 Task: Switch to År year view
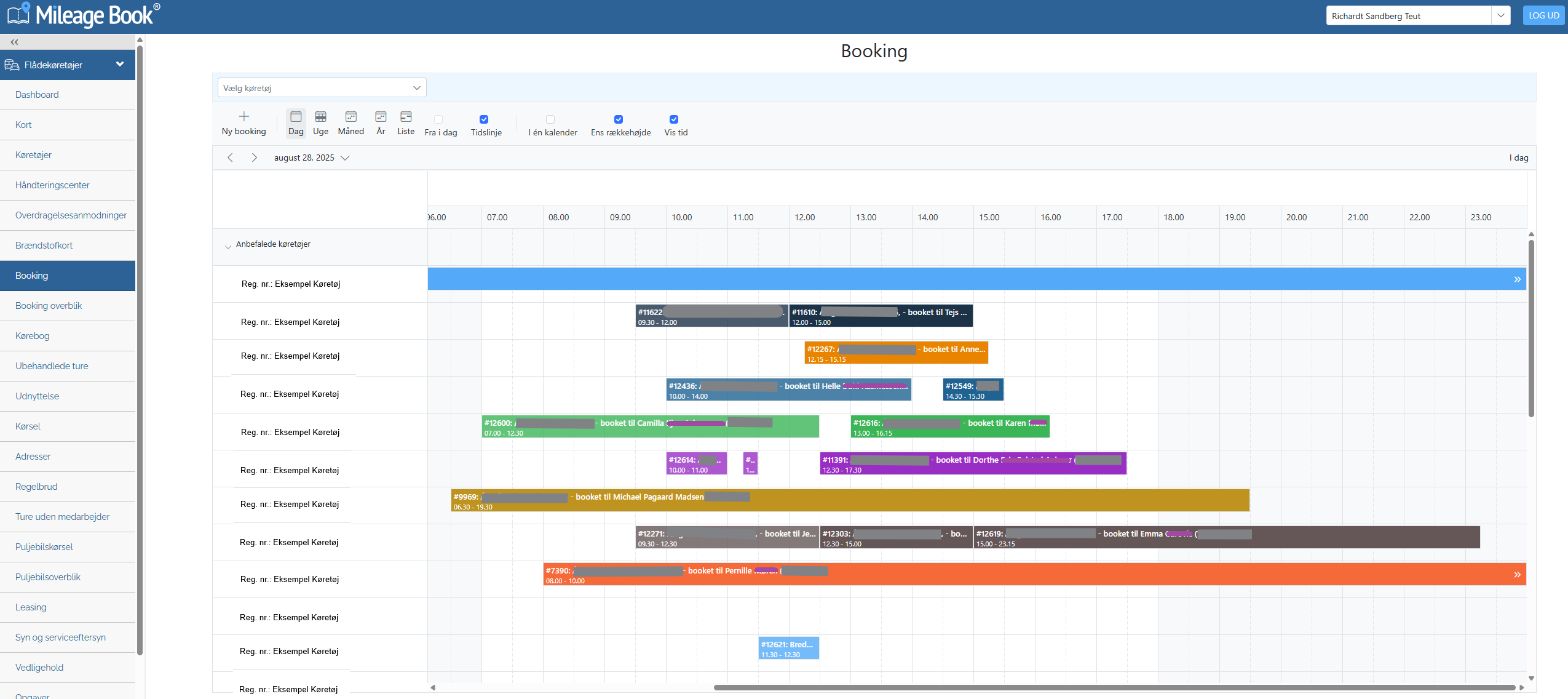[381, 124]
